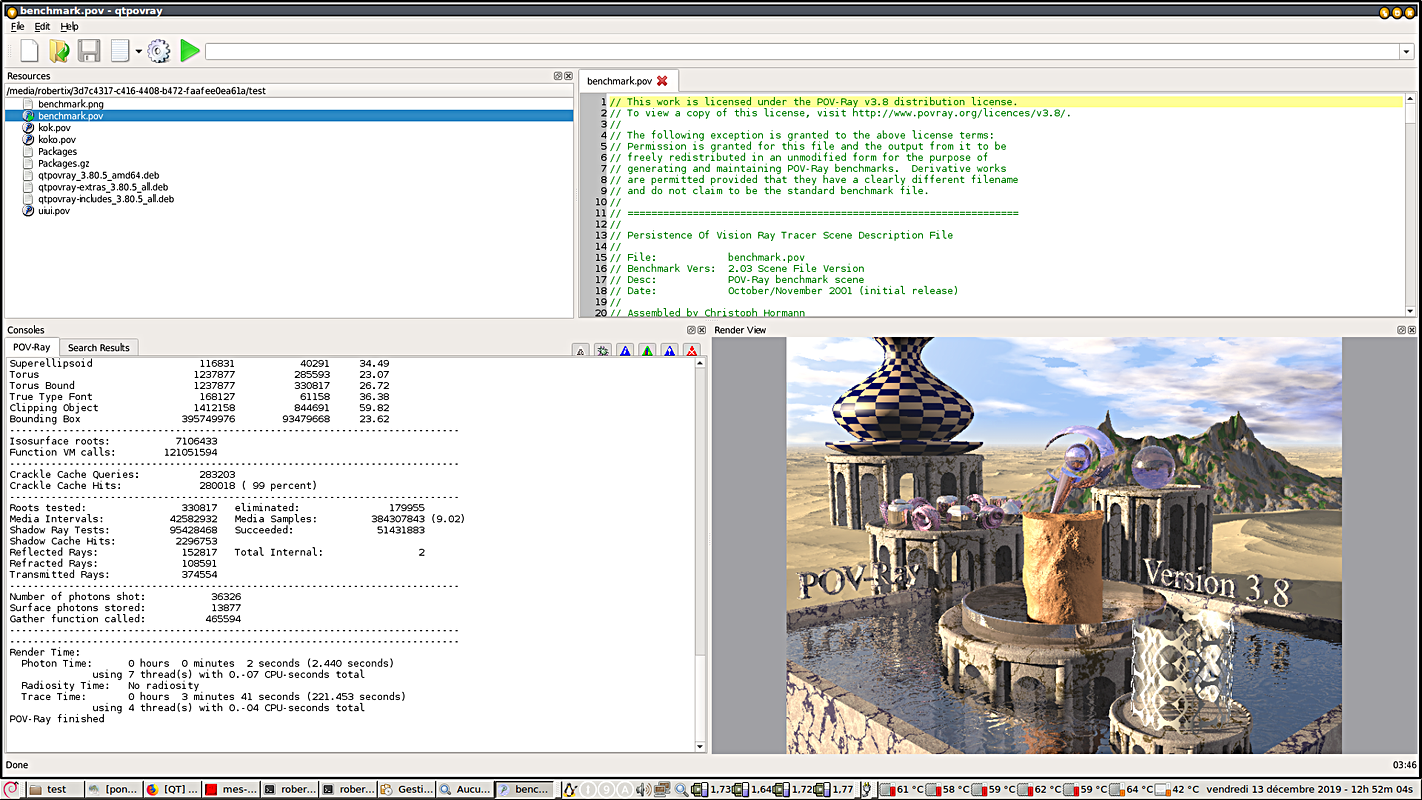
Task: Select qtpovray_3.80.5_amd64.deb in Resources
Action: pyautogui.click(x=98, y=176)
